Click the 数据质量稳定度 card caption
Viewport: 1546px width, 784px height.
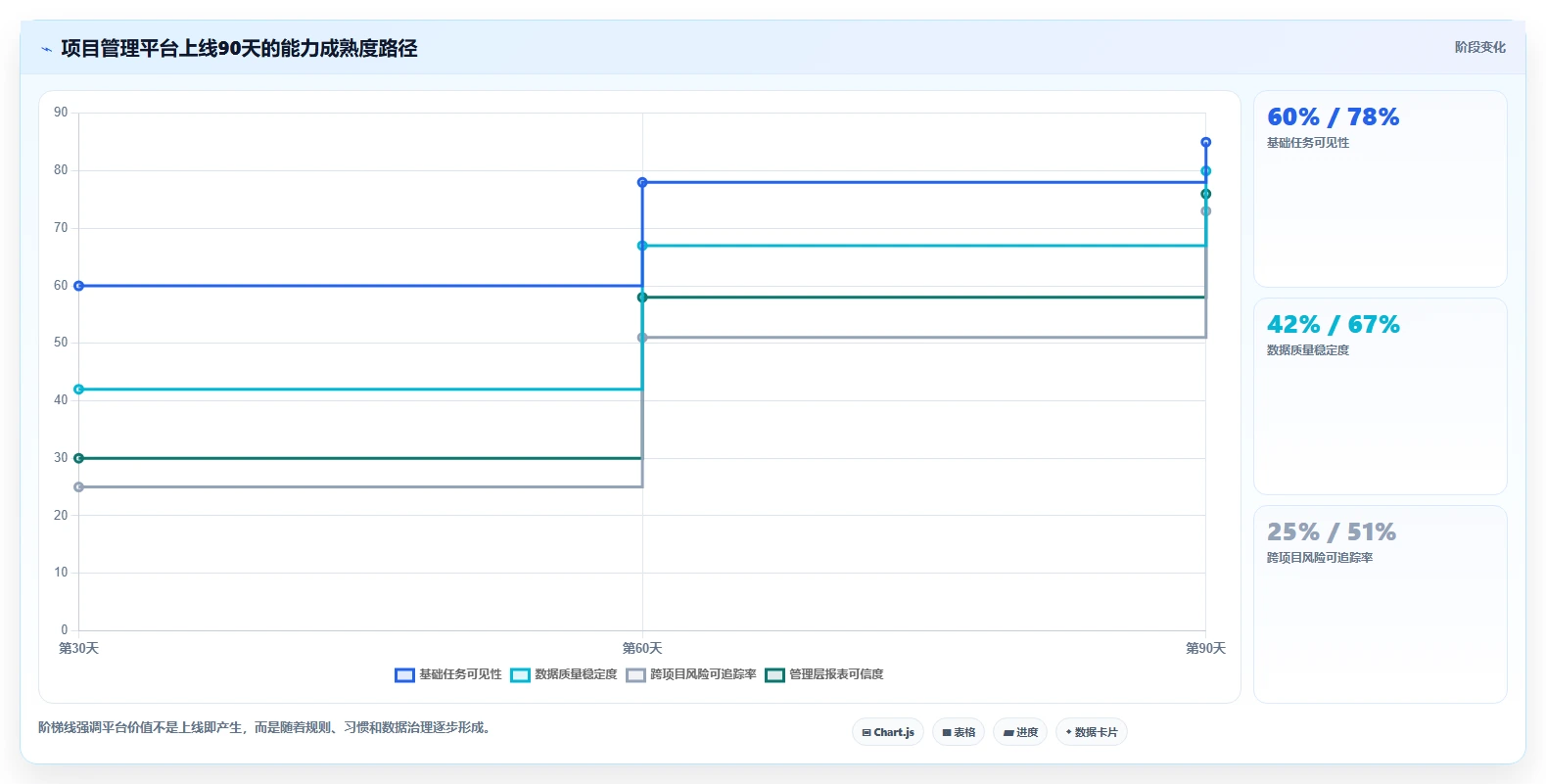coord(1308,350)
